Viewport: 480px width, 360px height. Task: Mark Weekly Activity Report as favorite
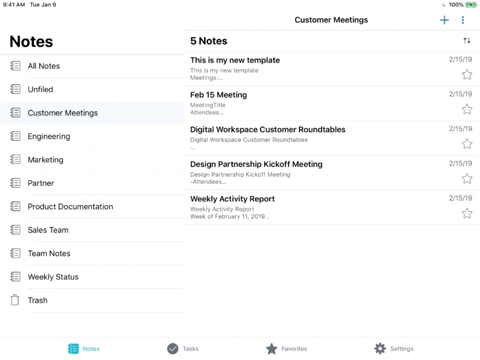point(467,213)
